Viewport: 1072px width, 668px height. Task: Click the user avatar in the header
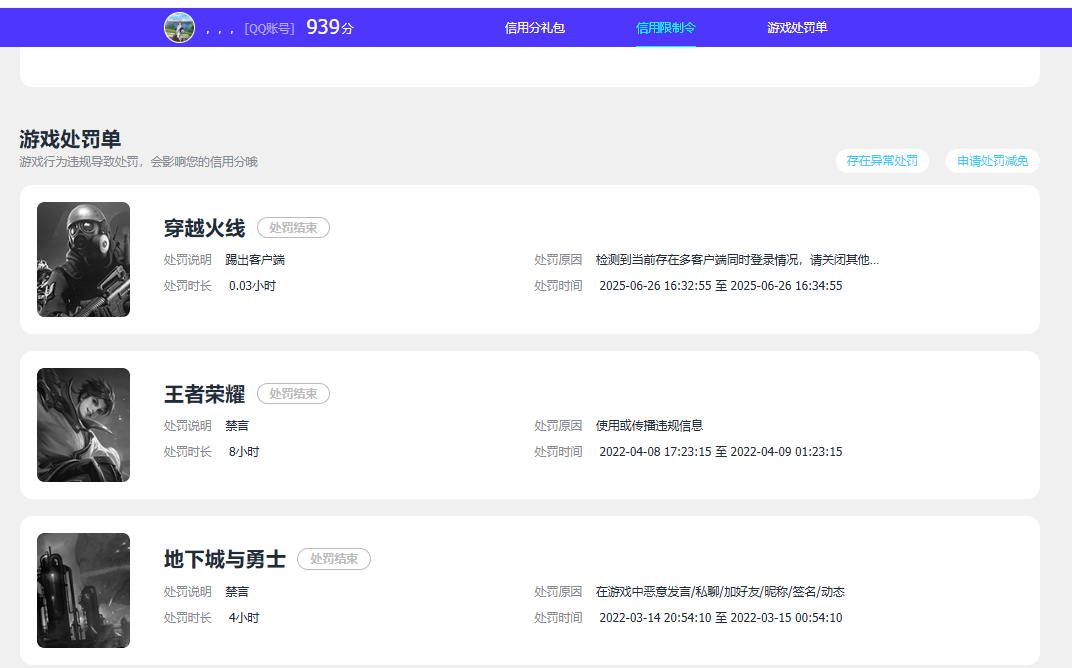pyautogui.click(x=179, y=27)
